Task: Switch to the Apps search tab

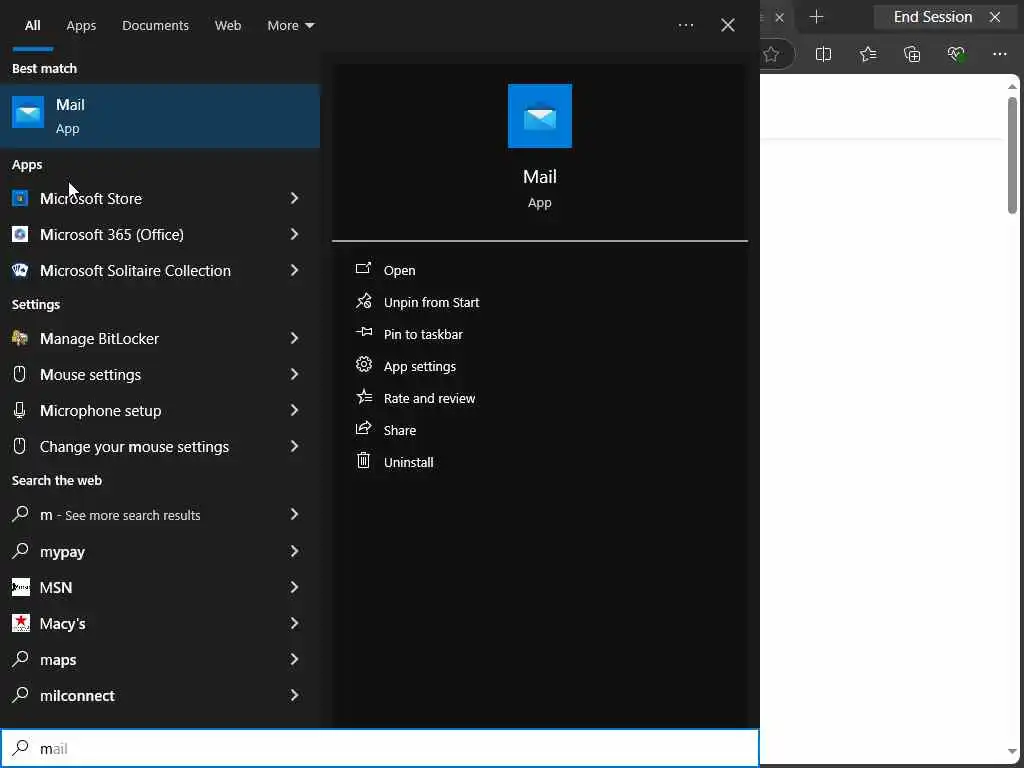Action: [81, 25]
